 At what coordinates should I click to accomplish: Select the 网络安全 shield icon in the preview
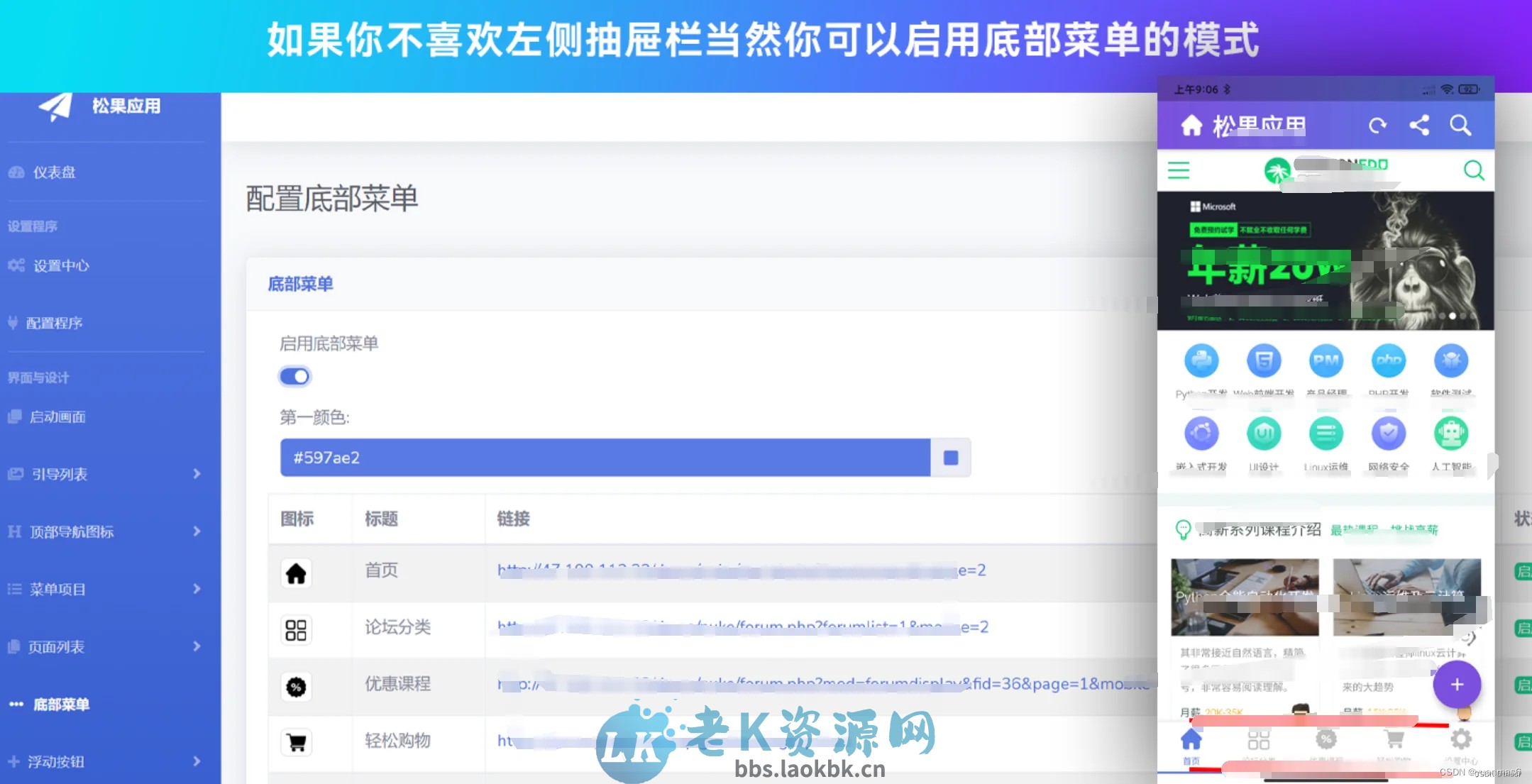coord(1388,434)
